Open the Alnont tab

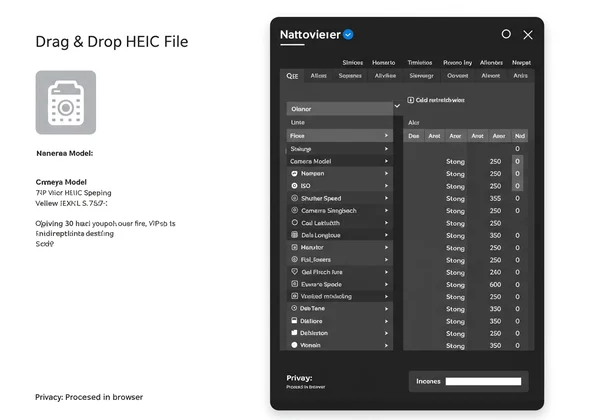(491, 76)
